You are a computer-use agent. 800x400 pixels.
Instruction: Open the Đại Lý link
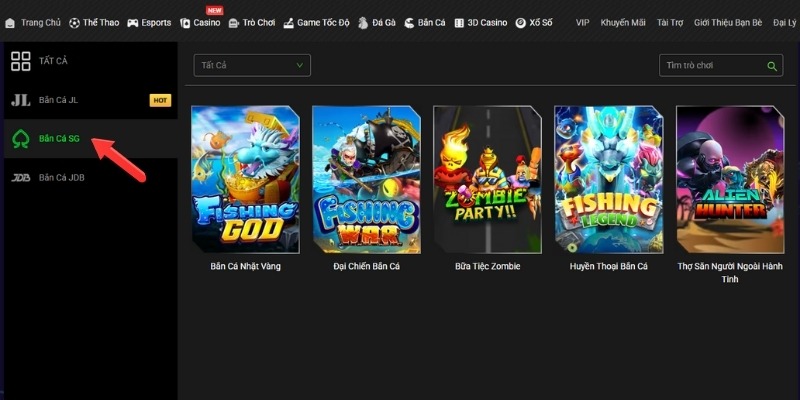tap(785, 22)
